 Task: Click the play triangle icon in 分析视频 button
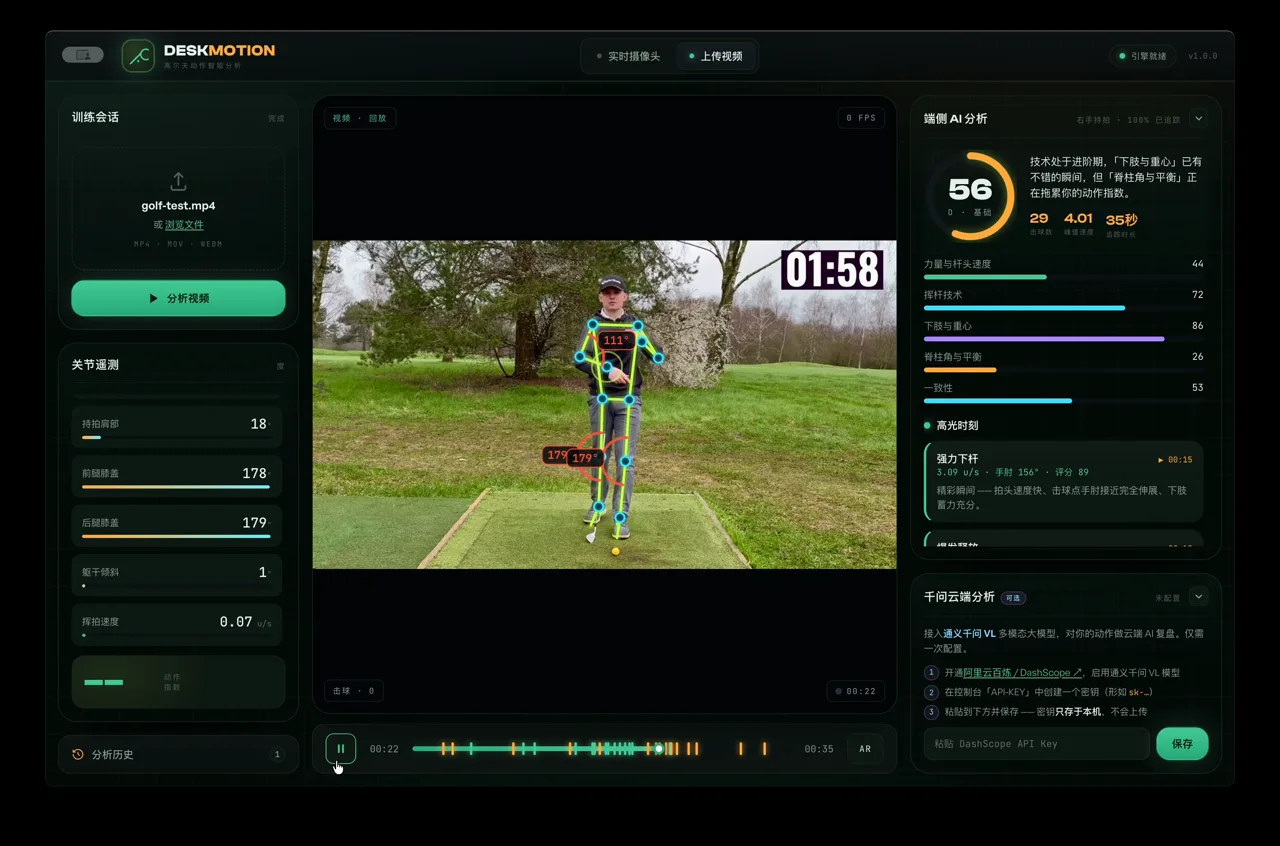[153, 298]
